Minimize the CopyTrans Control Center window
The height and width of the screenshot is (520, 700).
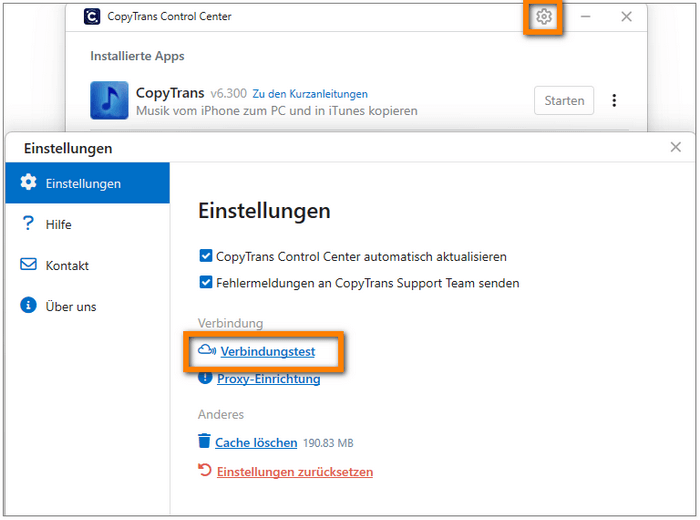(x=585, y=17)
